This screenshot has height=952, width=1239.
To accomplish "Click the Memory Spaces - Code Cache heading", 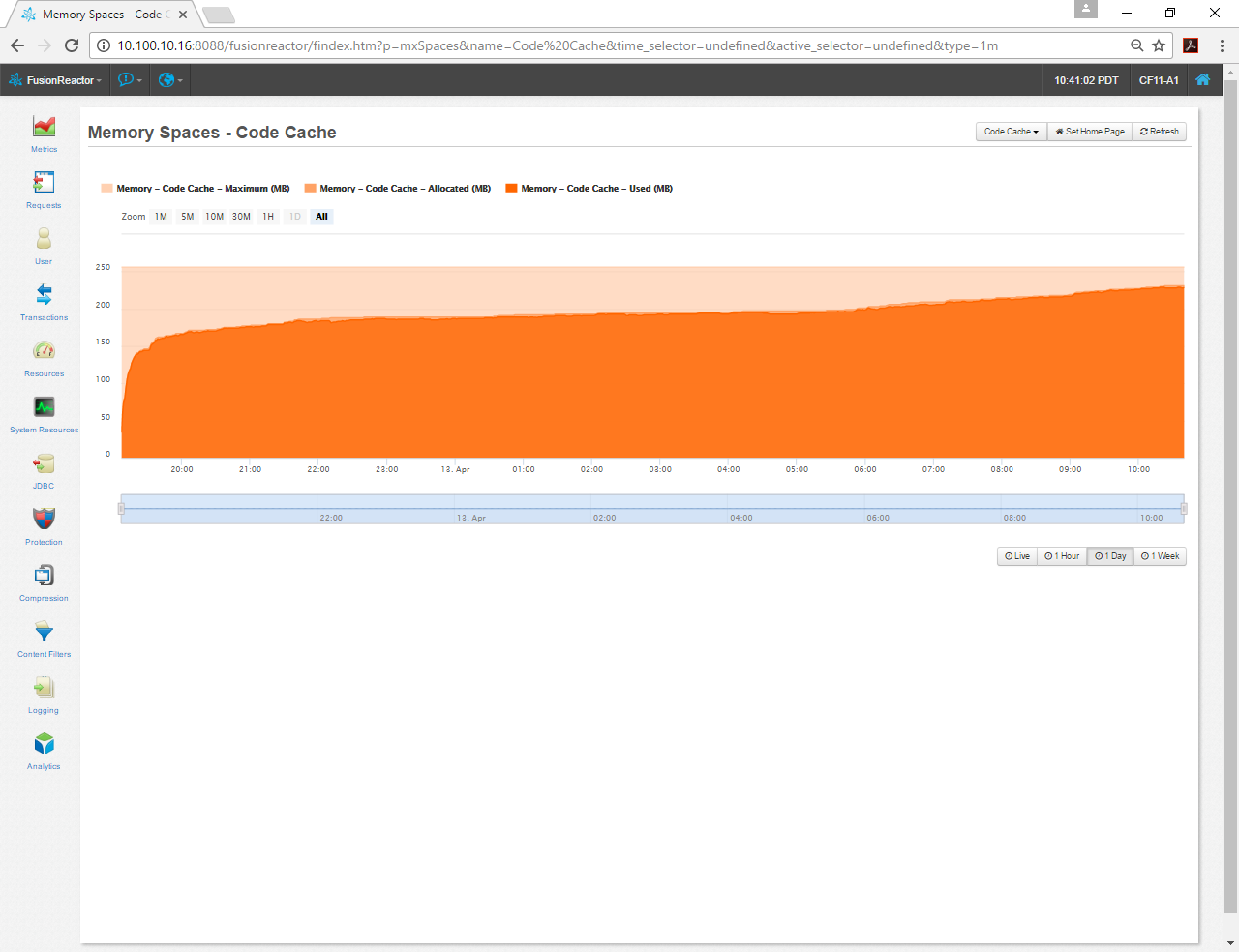I will pyautogui.click(x=212, y=133).
